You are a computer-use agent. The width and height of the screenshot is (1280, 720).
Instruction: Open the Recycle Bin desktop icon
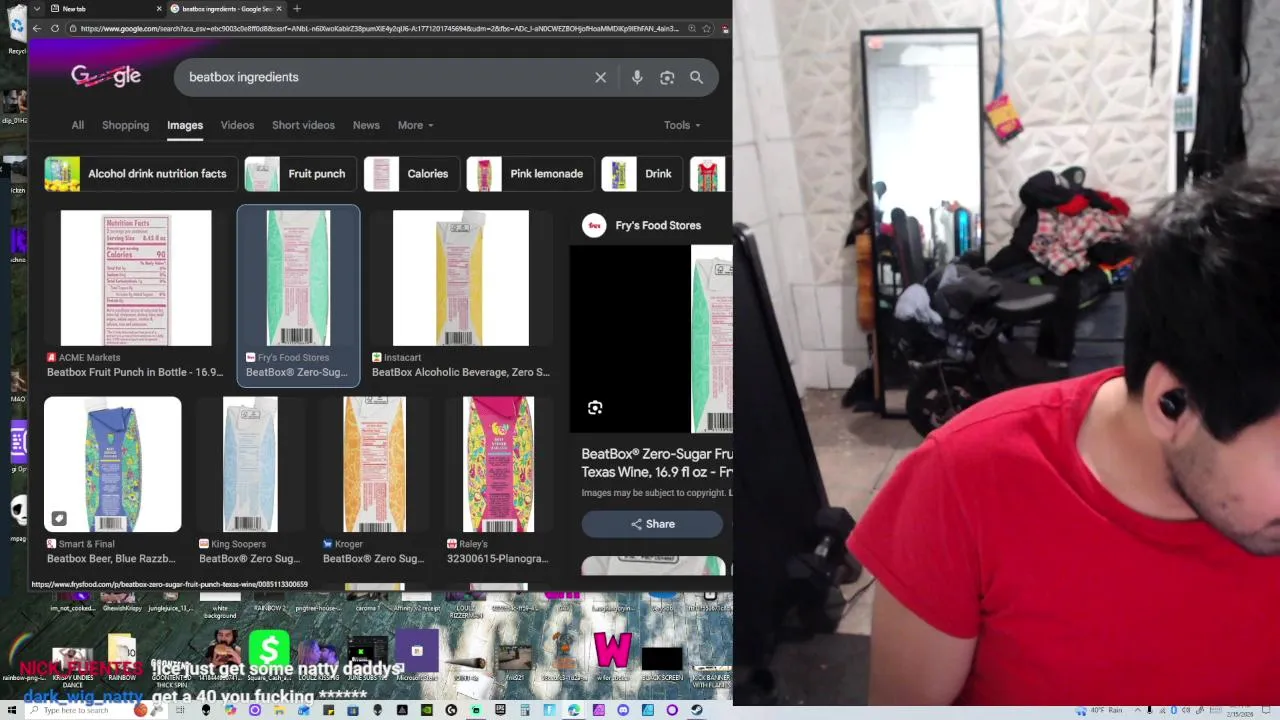[16, 30]
